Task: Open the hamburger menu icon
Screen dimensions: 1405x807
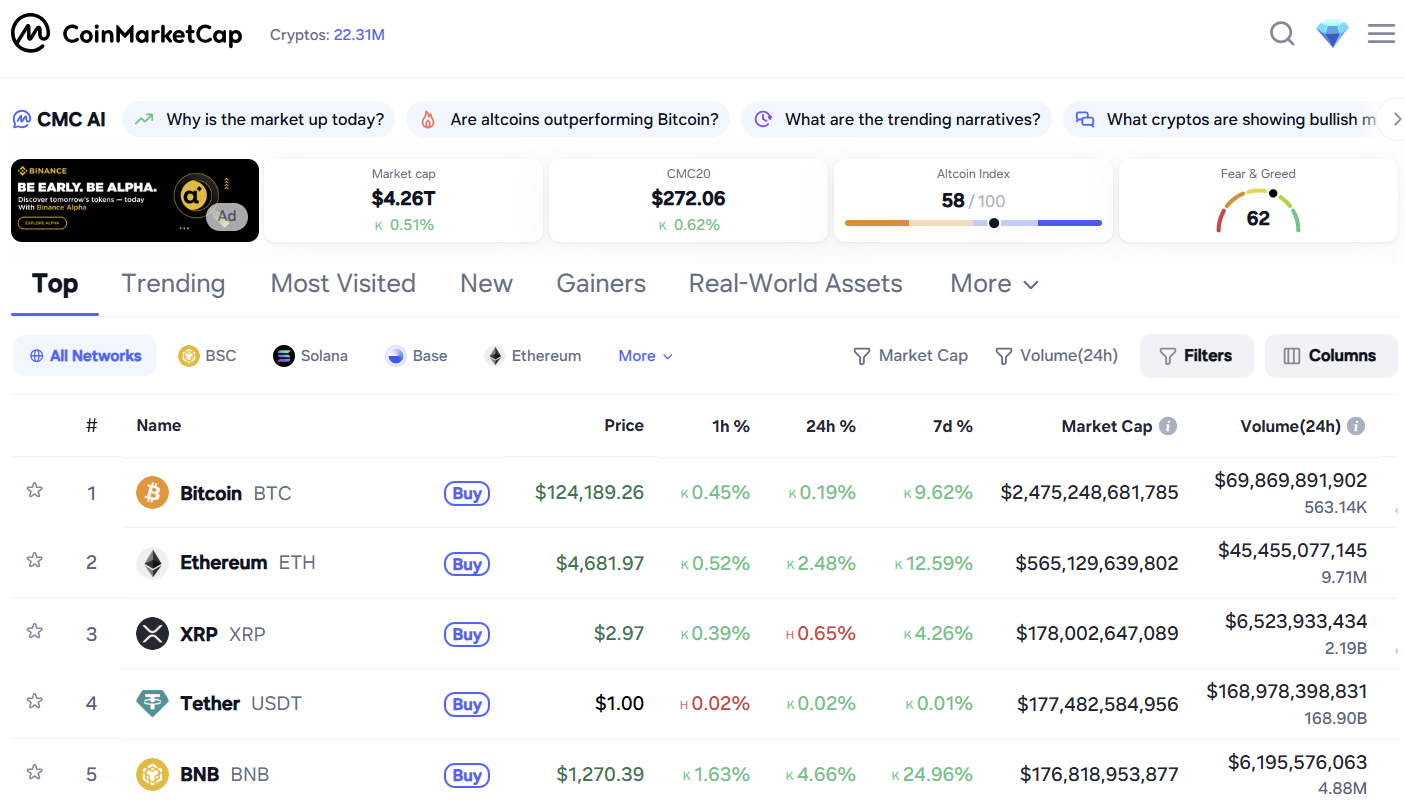Action: (1381, 34)
